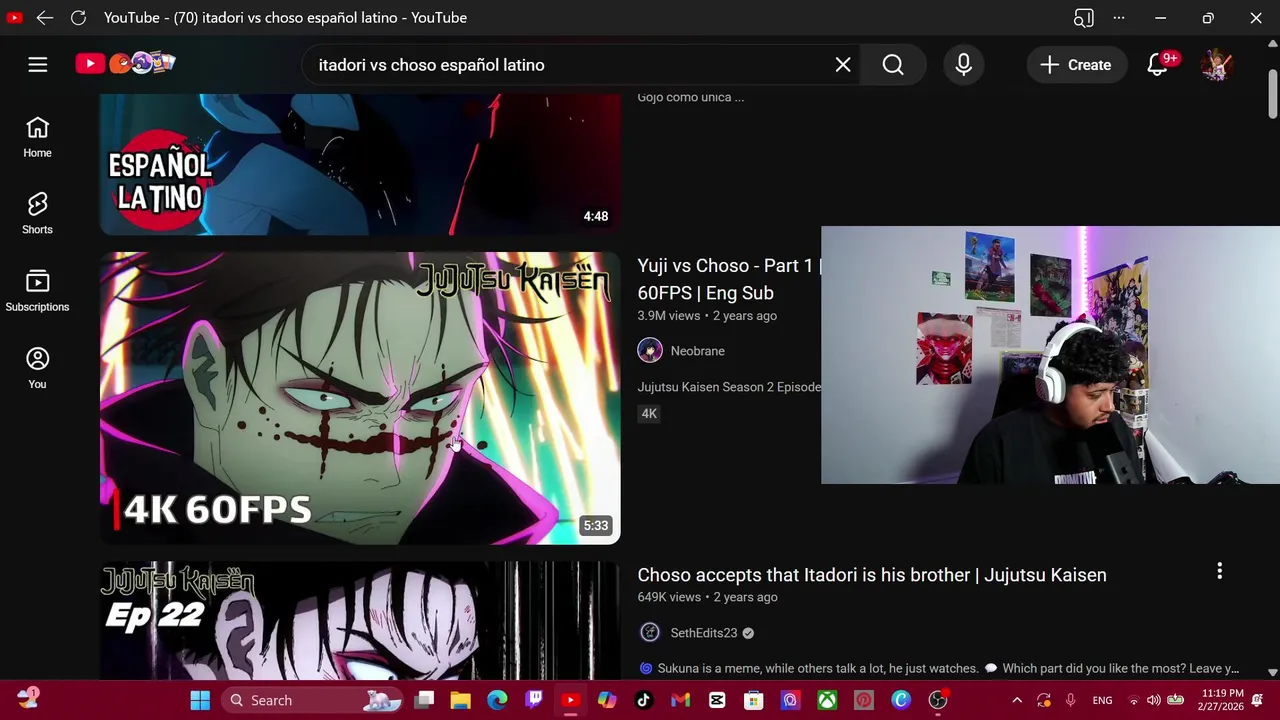
Task: Open 'Yuji vs Choso - Part 1' title
Action: point(729,279)
